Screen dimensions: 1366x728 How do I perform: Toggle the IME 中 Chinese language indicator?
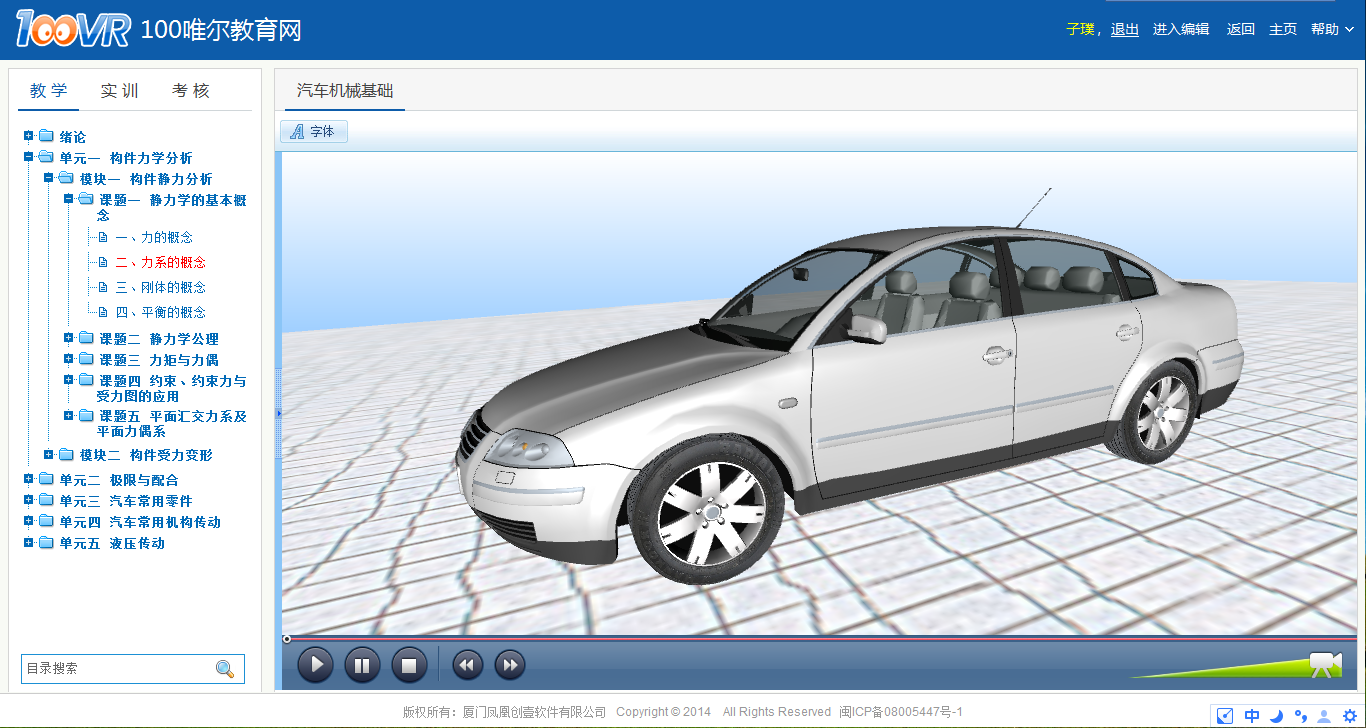pyautogui.click(x=1252, y=715)
